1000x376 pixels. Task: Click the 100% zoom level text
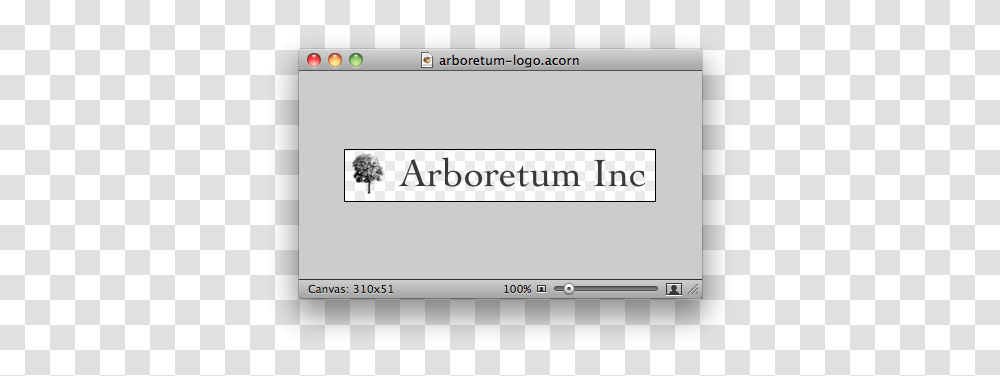click(x=517, y=289)
